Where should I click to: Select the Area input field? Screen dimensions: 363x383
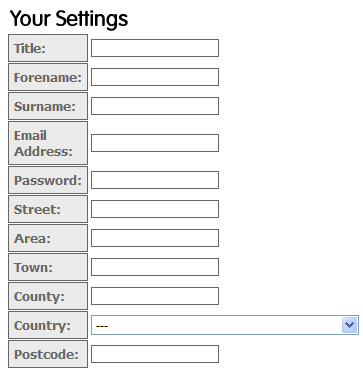155,238
